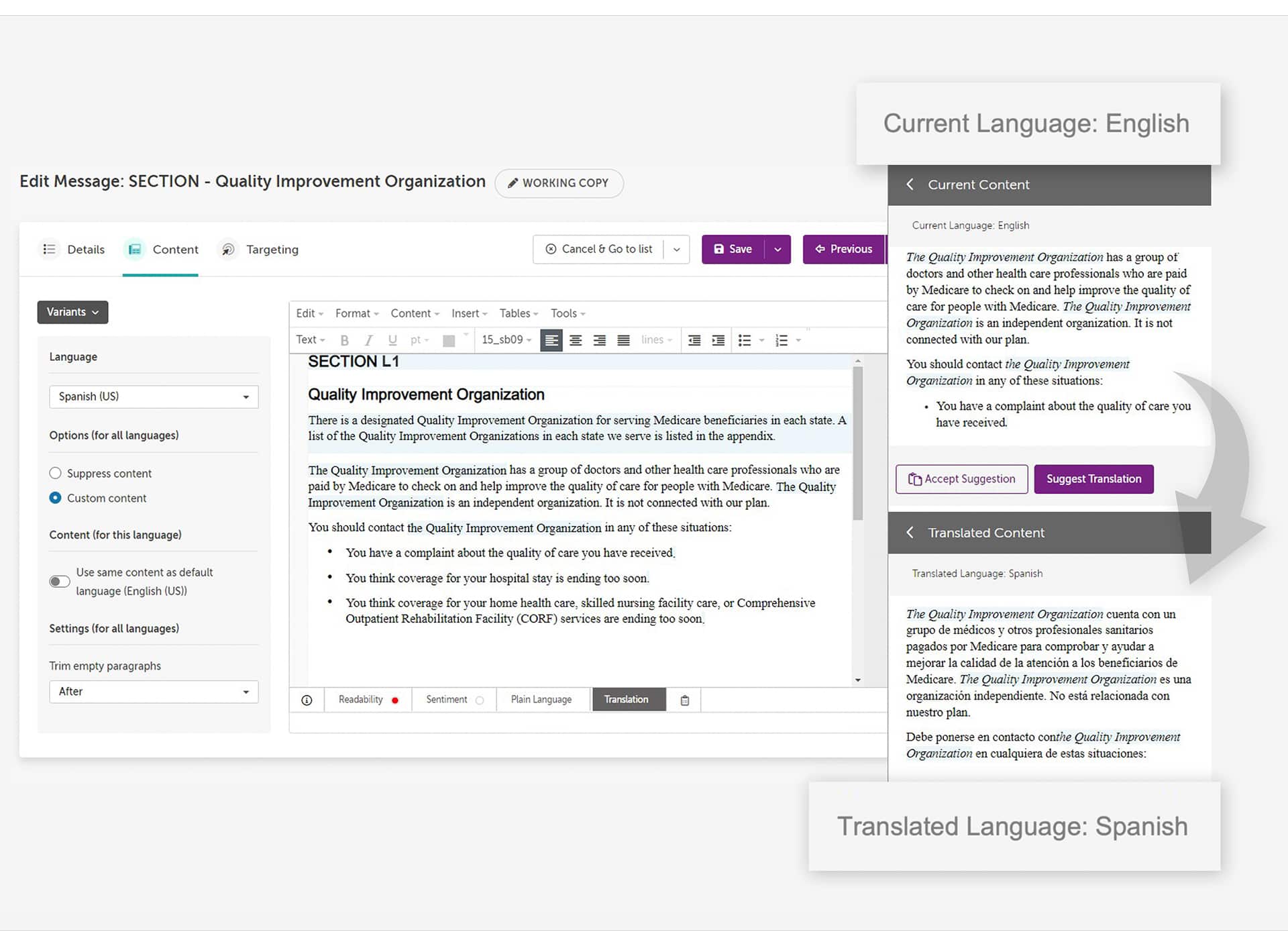Click in the Quality Improvement Organization heading
This screenshot has width=1288, height=946.
click(426, 395)
